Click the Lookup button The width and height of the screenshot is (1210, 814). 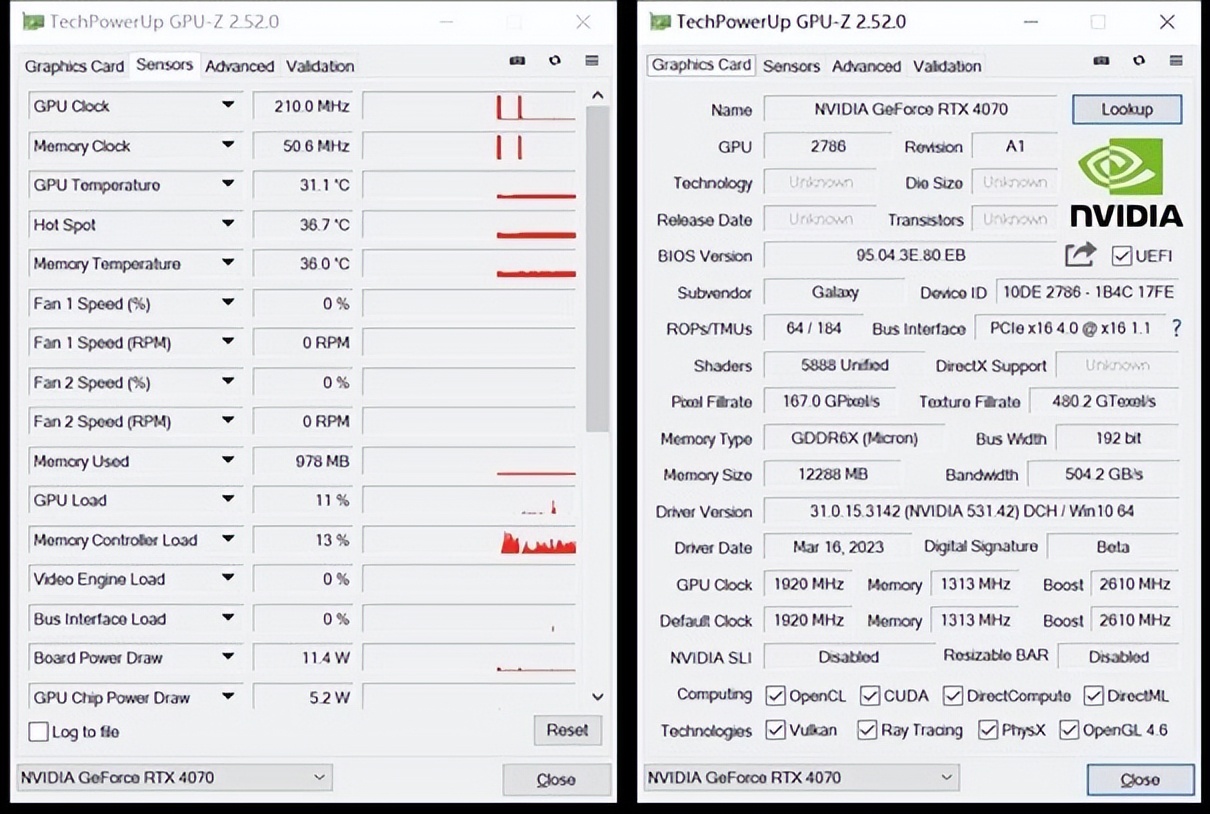point(1126,109)
